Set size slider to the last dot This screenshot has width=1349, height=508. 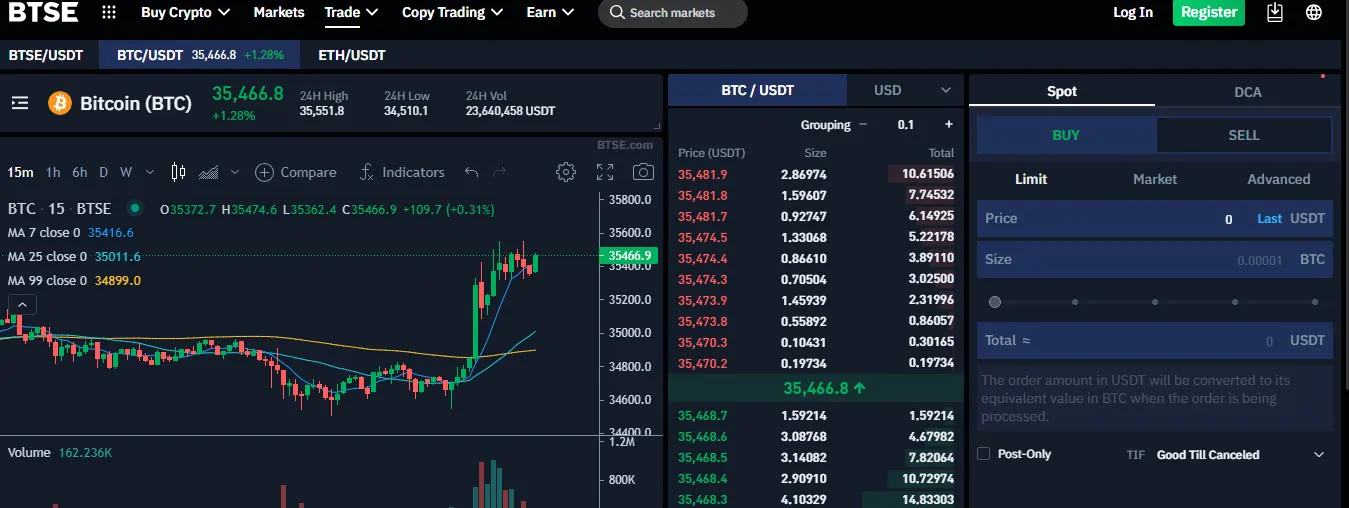[1315, 301]
